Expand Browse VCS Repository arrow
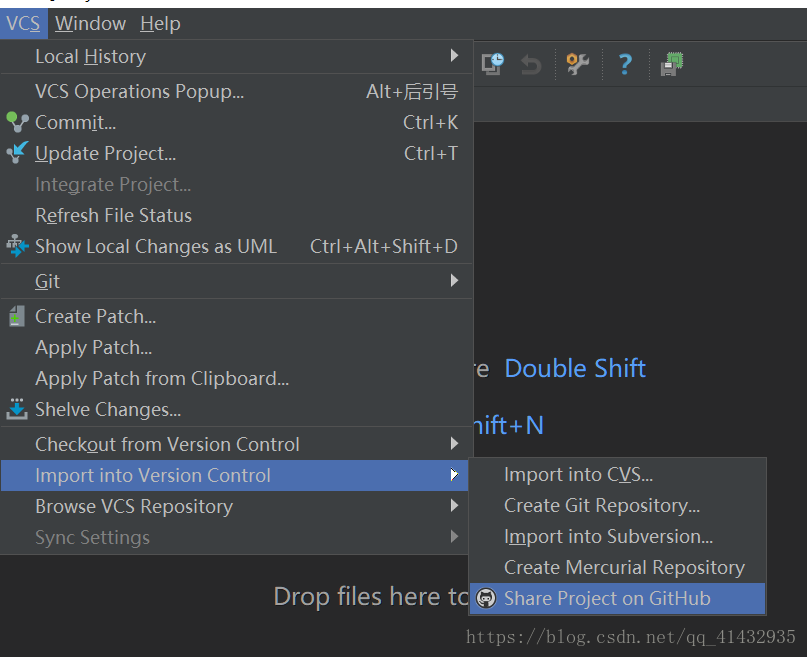 click(454, 506)
